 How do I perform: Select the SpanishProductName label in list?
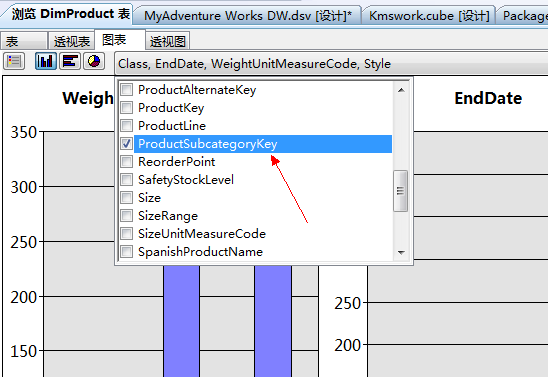(x=200, y=252)
